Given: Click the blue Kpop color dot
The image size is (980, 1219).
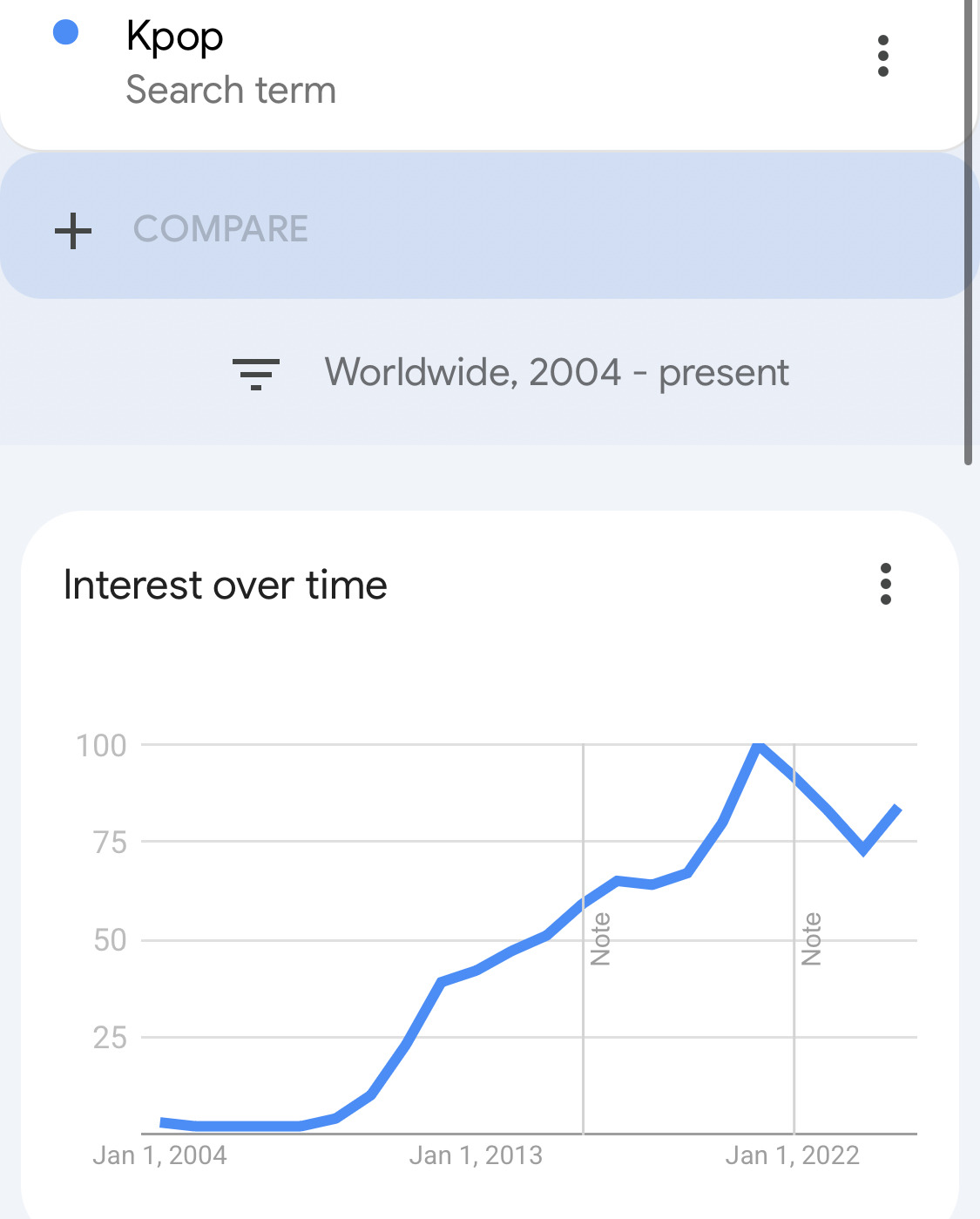Looking at the screenshot, I should (66, 33).
